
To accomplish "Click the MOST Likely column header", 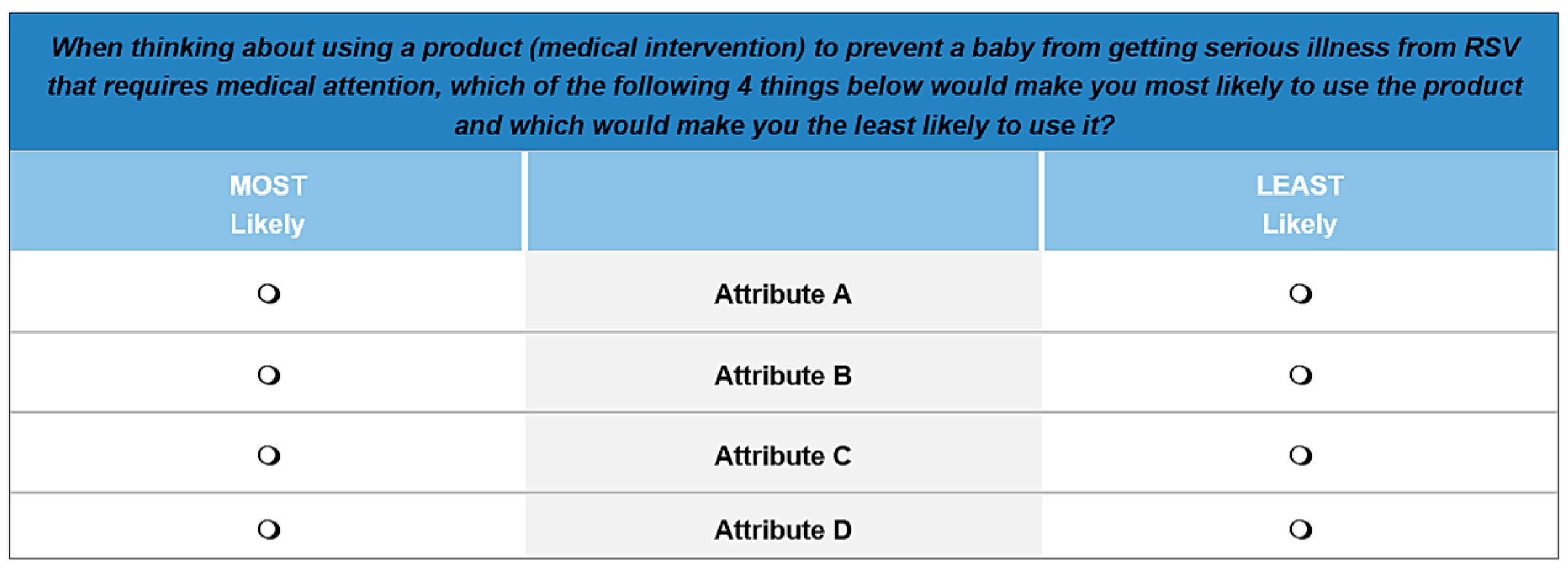I will pyautogui.click(x=266, y=204).
